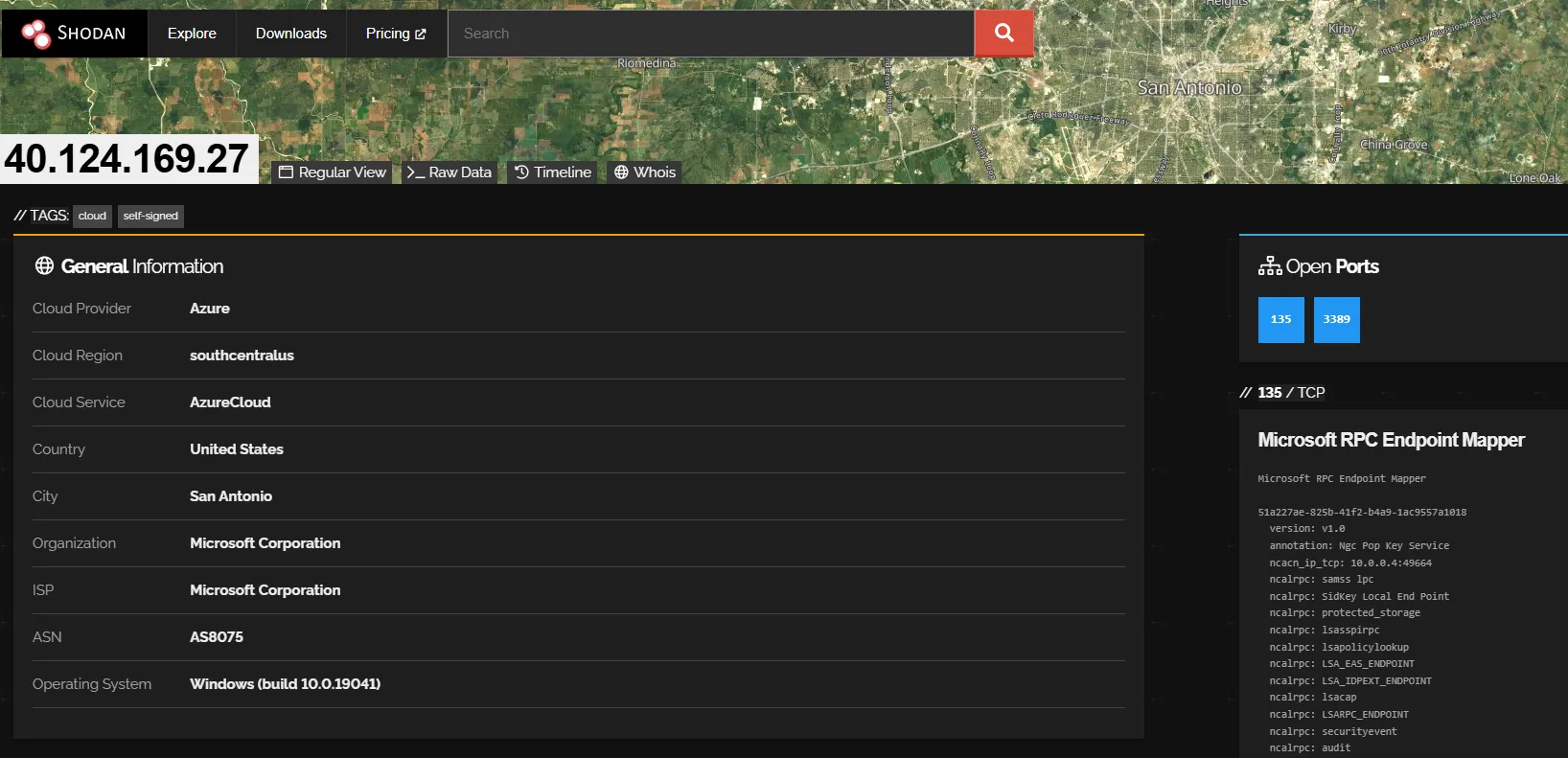Click the AzureCloud service value
Screen dimensions: 1568x758
pos(230,402)
